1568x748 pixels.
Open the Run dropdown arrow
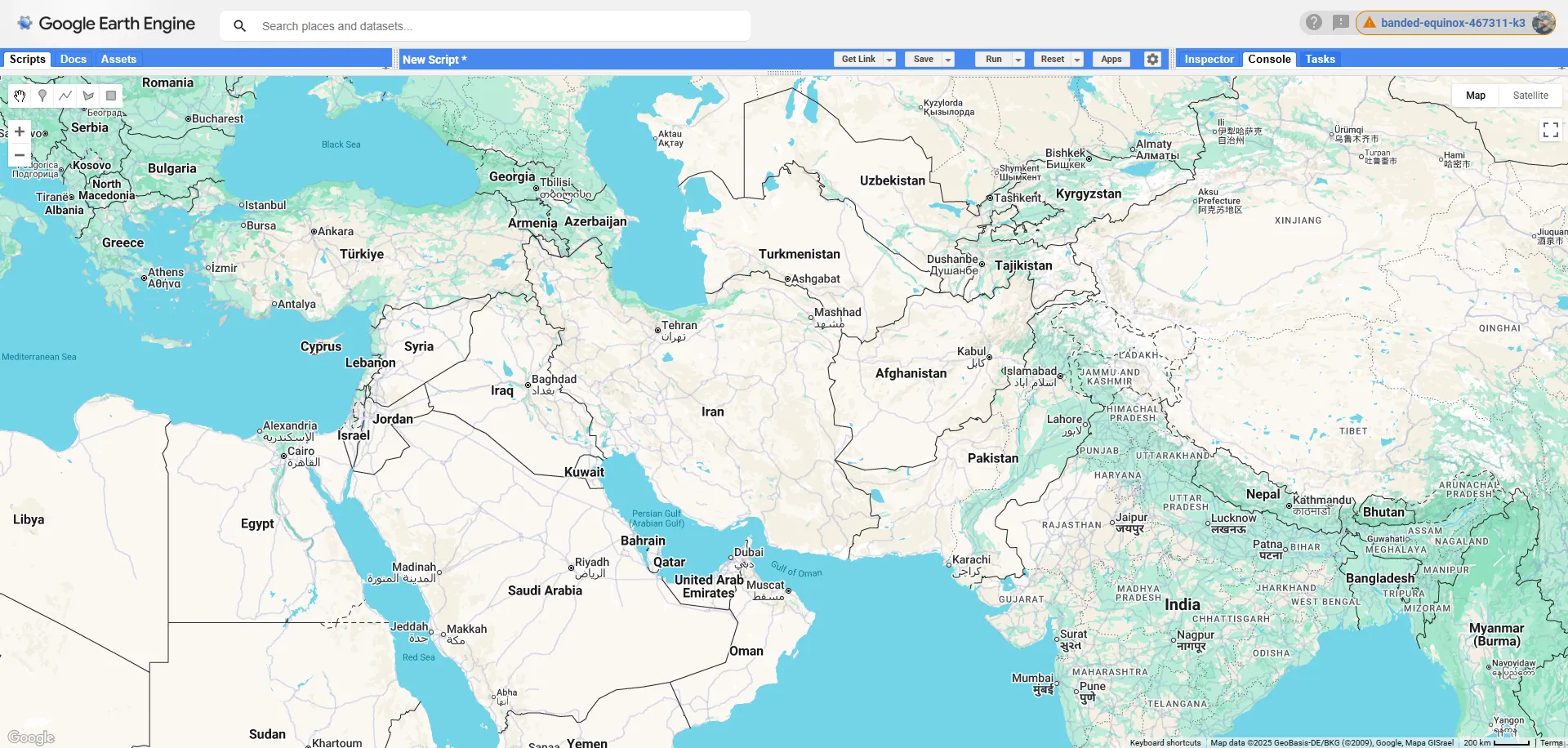(x=1018, y=59)
